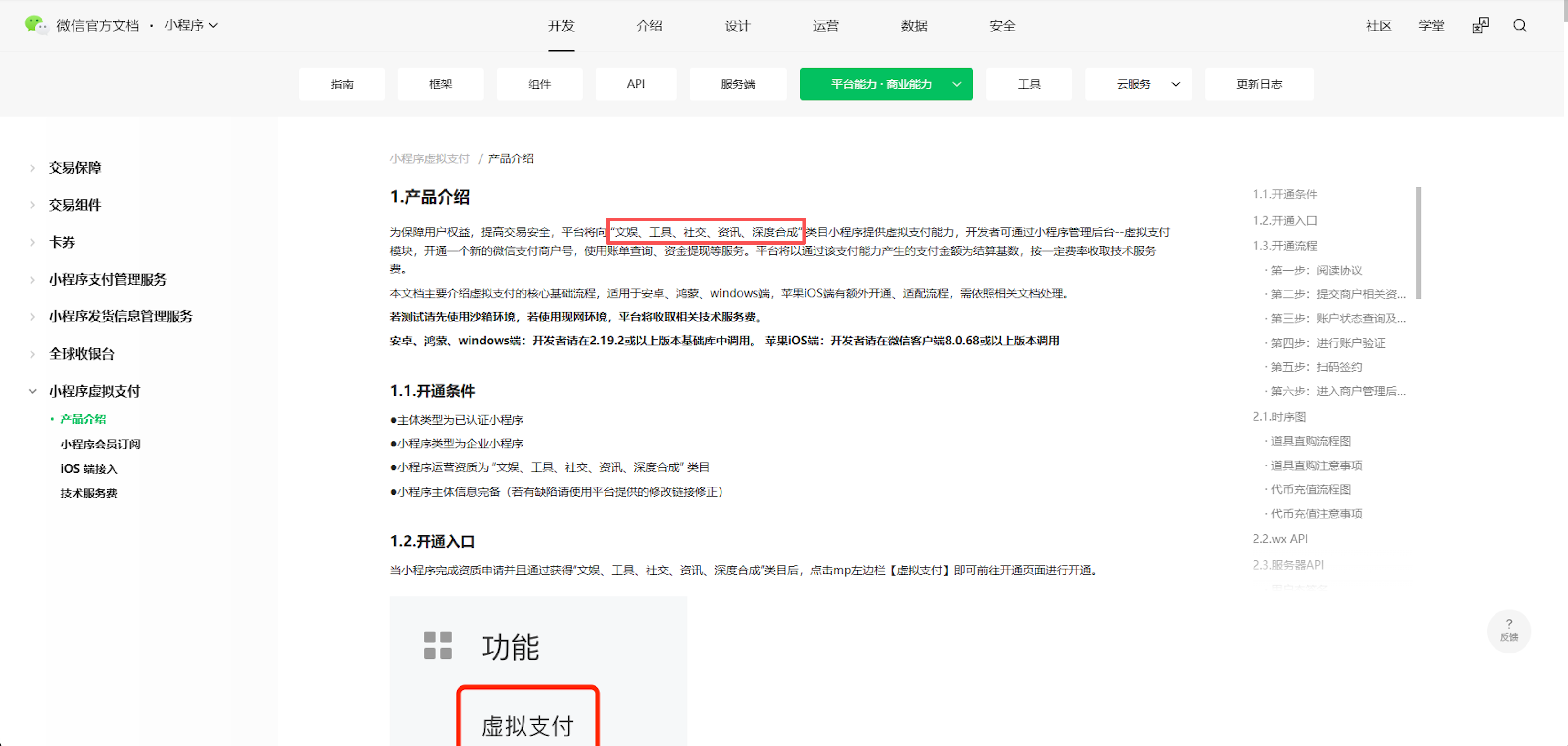Open the iOS 端接入 sidebar page
This screenshot has height=746, width=1568.
[89, 468]
